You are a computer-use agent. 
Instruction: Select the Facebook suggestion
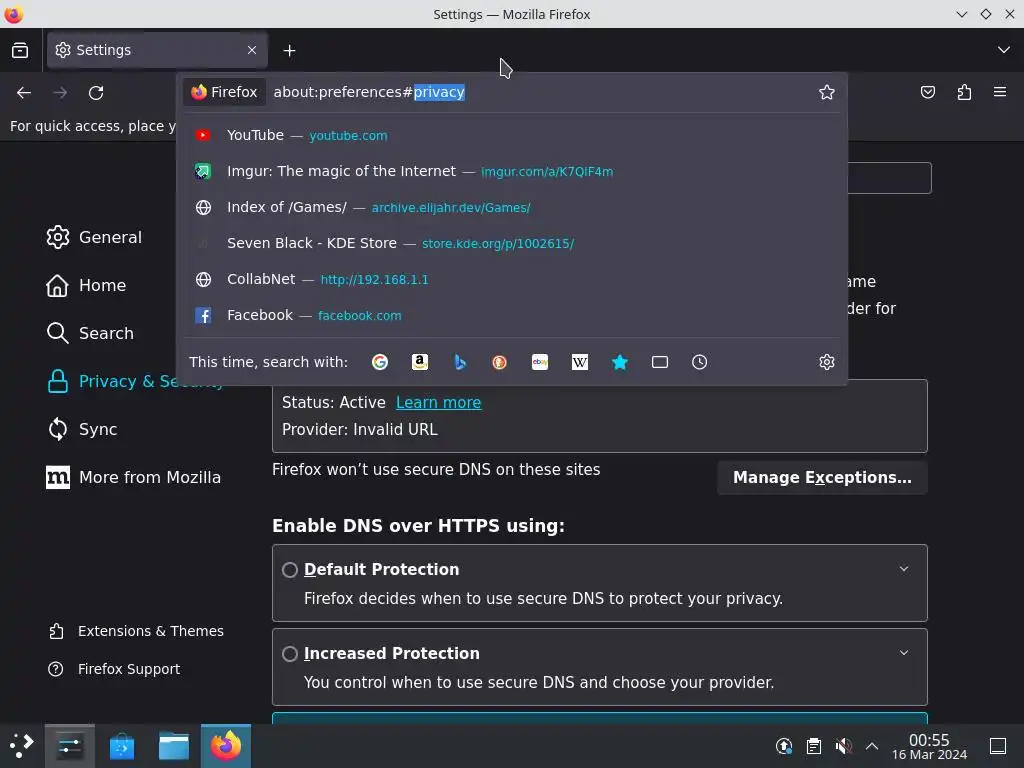512,315
